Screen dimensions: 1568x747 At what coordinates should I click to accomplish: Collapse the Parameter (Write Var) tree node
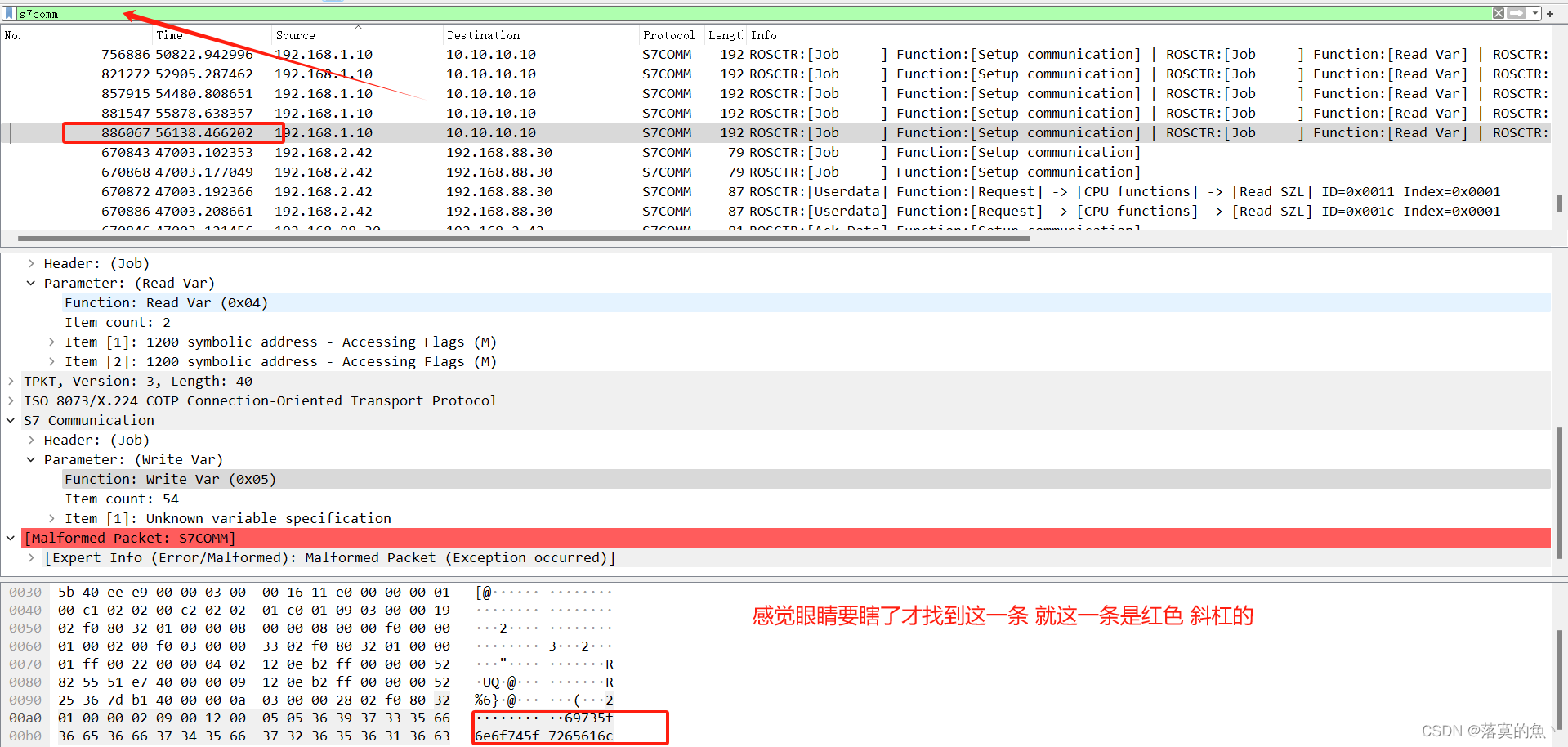31,459
